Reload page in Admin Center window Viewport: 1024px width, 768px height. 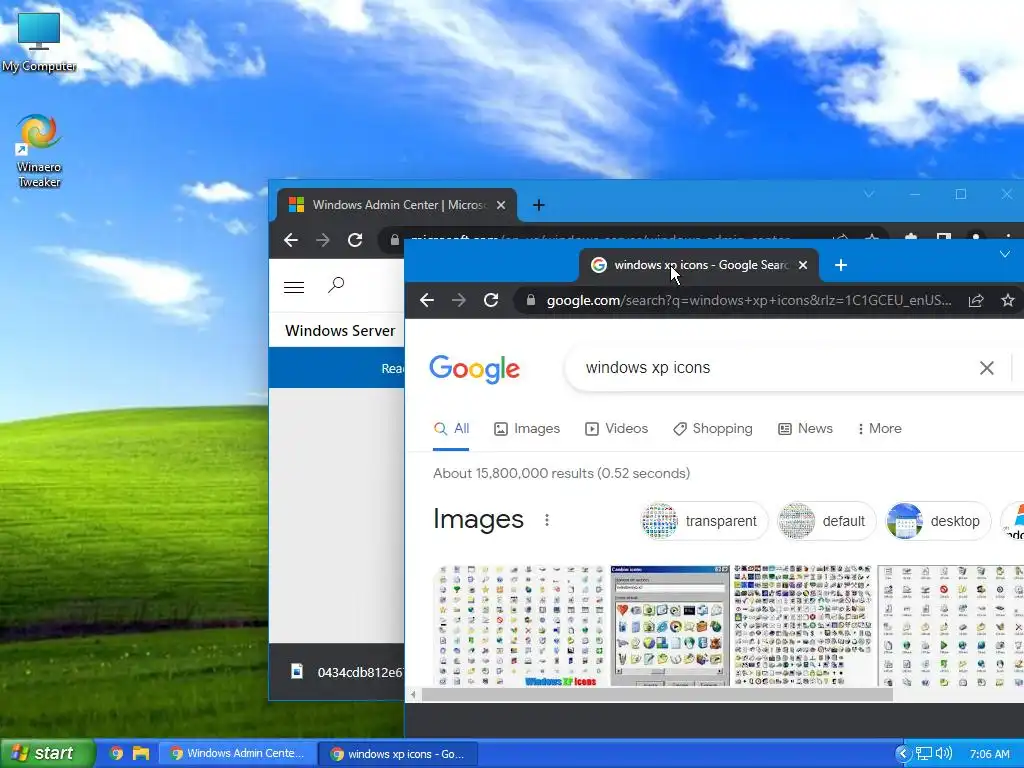355,240
